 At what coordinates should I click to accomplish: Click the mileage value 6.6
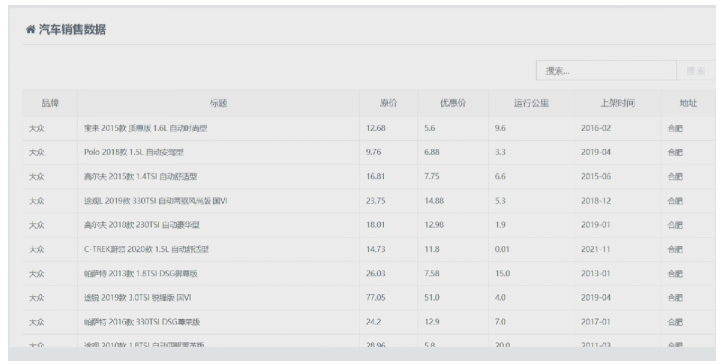(x=500, y=176)
